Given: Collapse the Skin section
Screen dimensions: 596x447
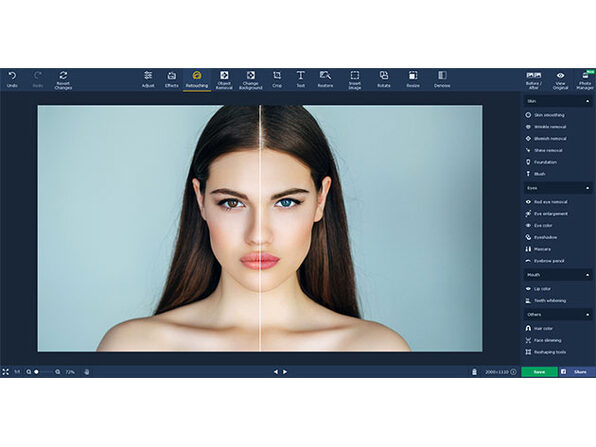Looking at the screenshot, I should (587, 101).
